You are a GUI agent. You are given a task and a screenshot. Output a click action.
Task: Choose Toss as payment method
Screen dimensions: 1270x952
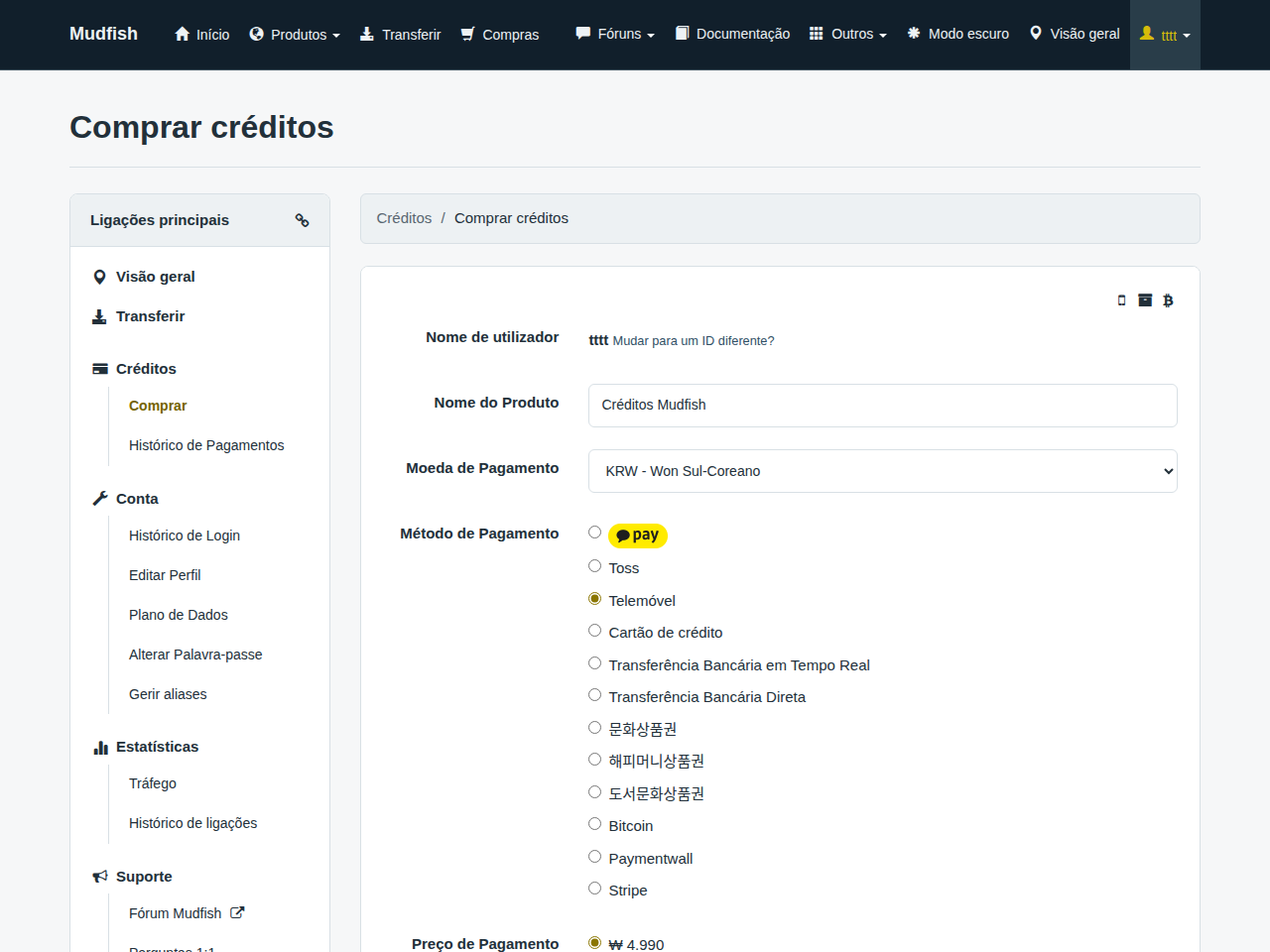point(595,566)
